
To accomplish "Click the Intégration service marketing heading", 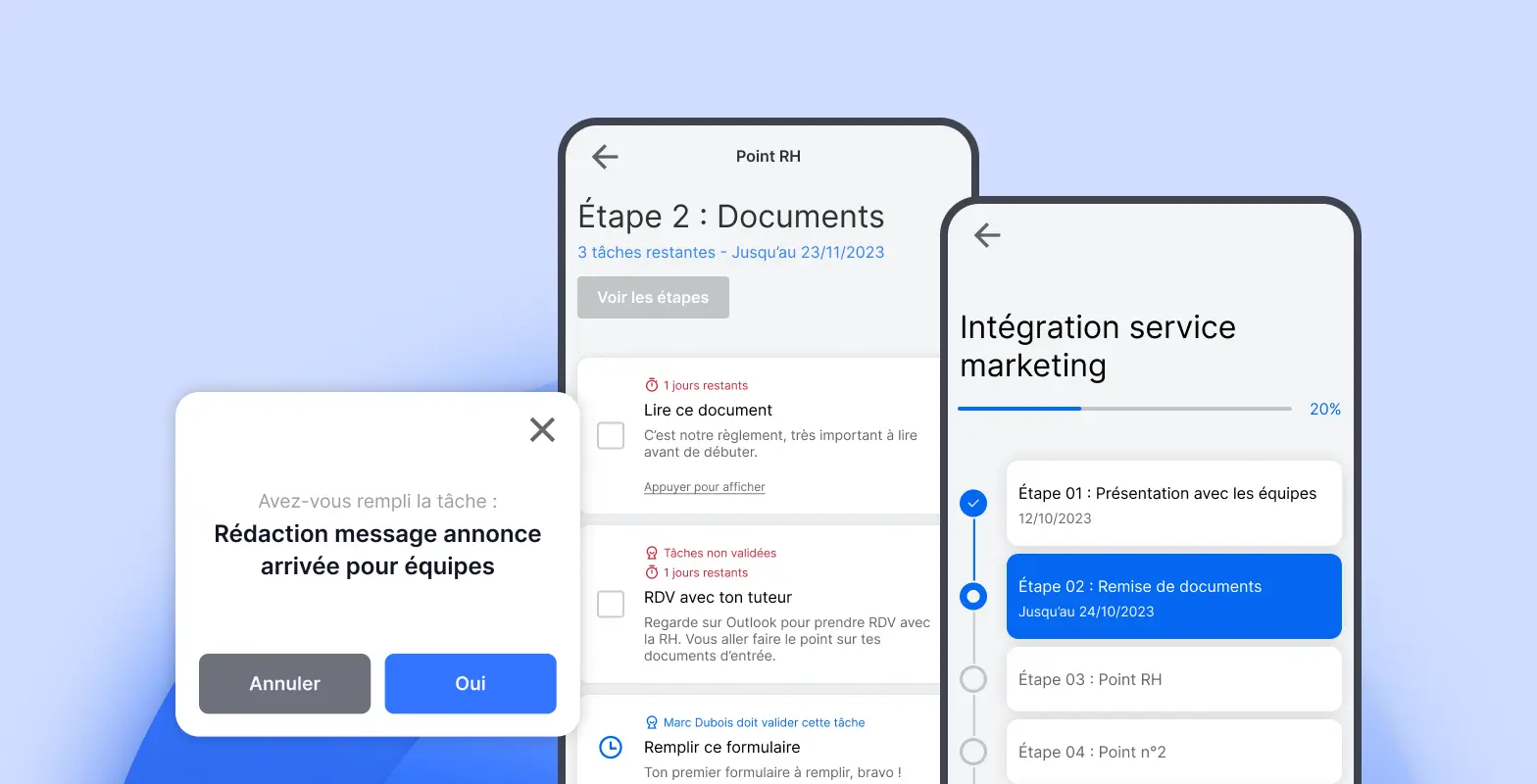I will [x=1098, y=346].
